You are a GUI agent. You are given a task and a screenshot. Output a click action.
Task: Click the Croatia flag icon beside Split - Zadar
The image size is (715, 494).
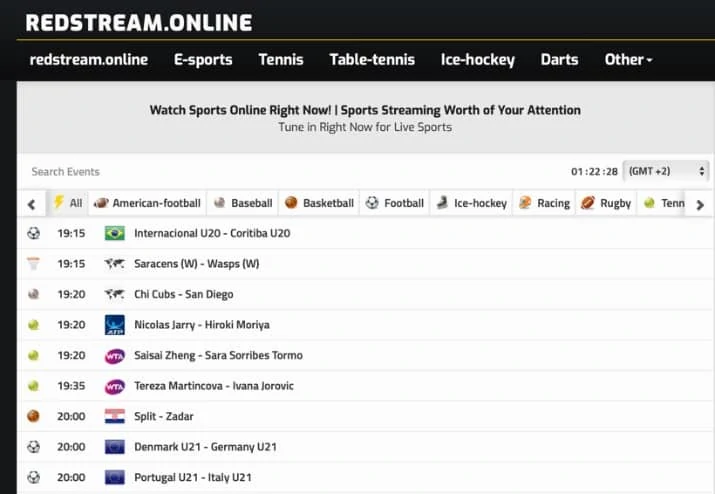[114, 417]
